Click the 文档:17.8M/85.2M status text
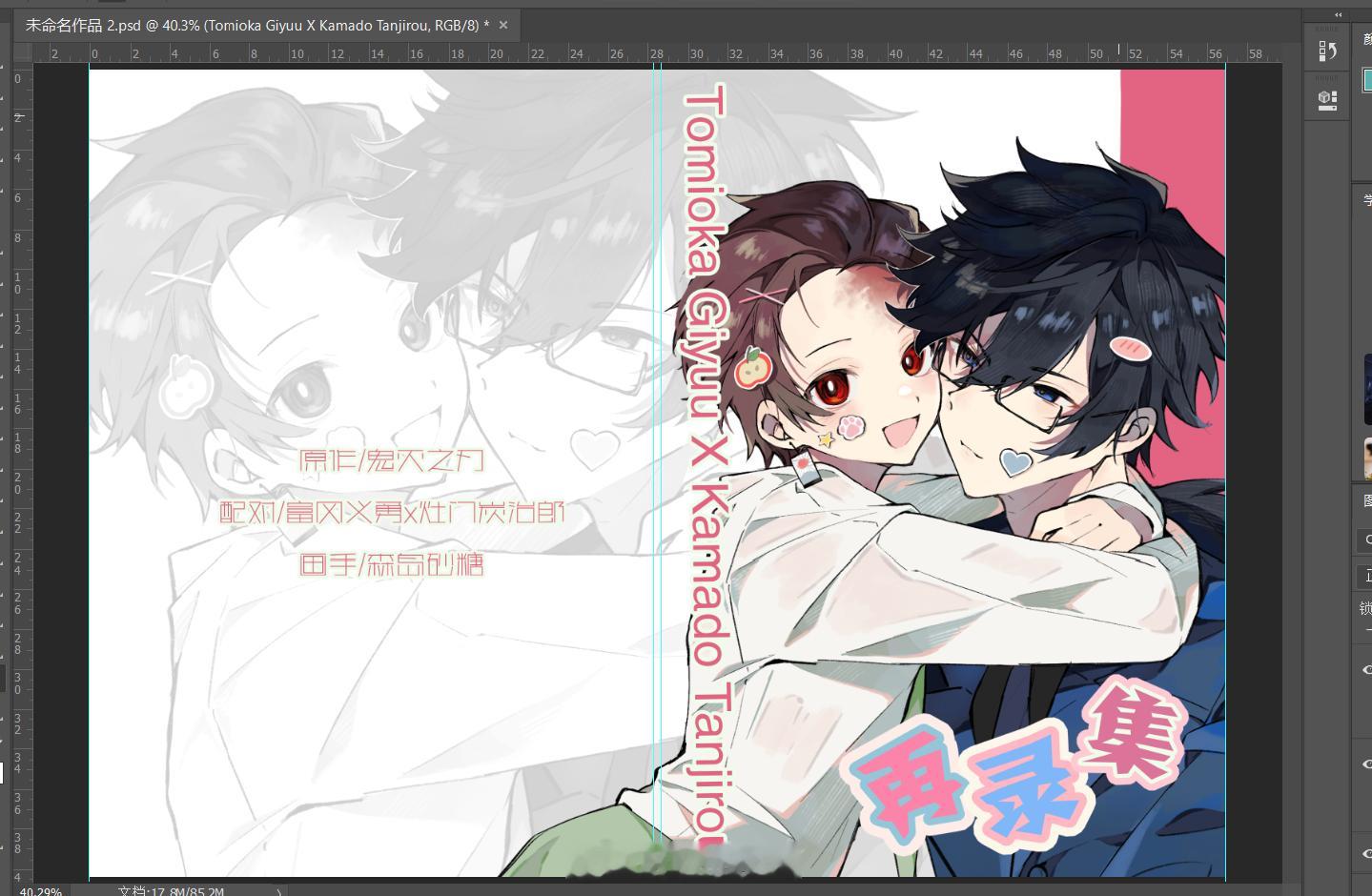 coord(172,891)
